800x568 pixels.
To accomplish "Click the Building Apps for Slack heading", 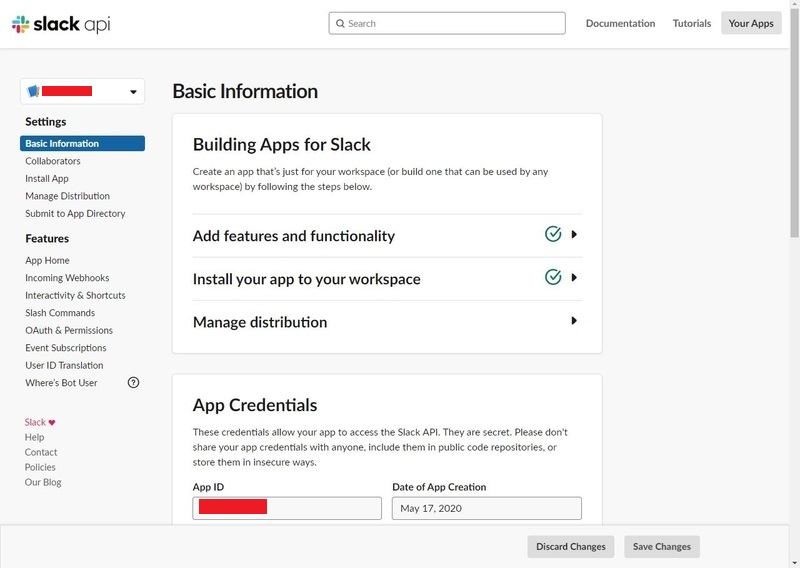I will pos(282,144).
